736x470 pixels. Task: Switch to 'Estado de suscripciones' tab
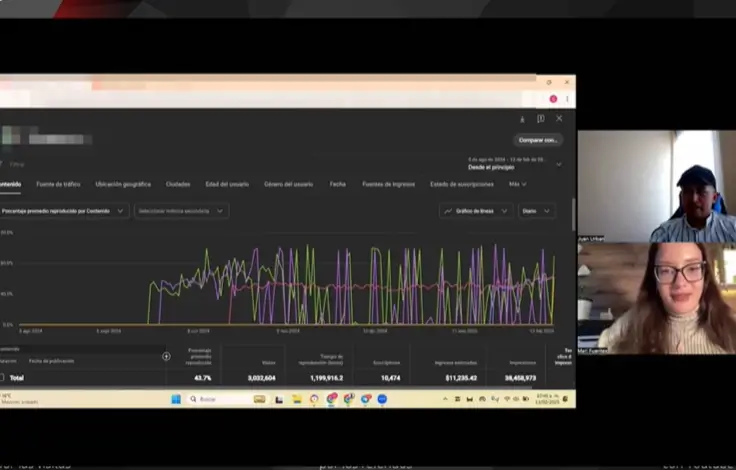coord(461,184)
